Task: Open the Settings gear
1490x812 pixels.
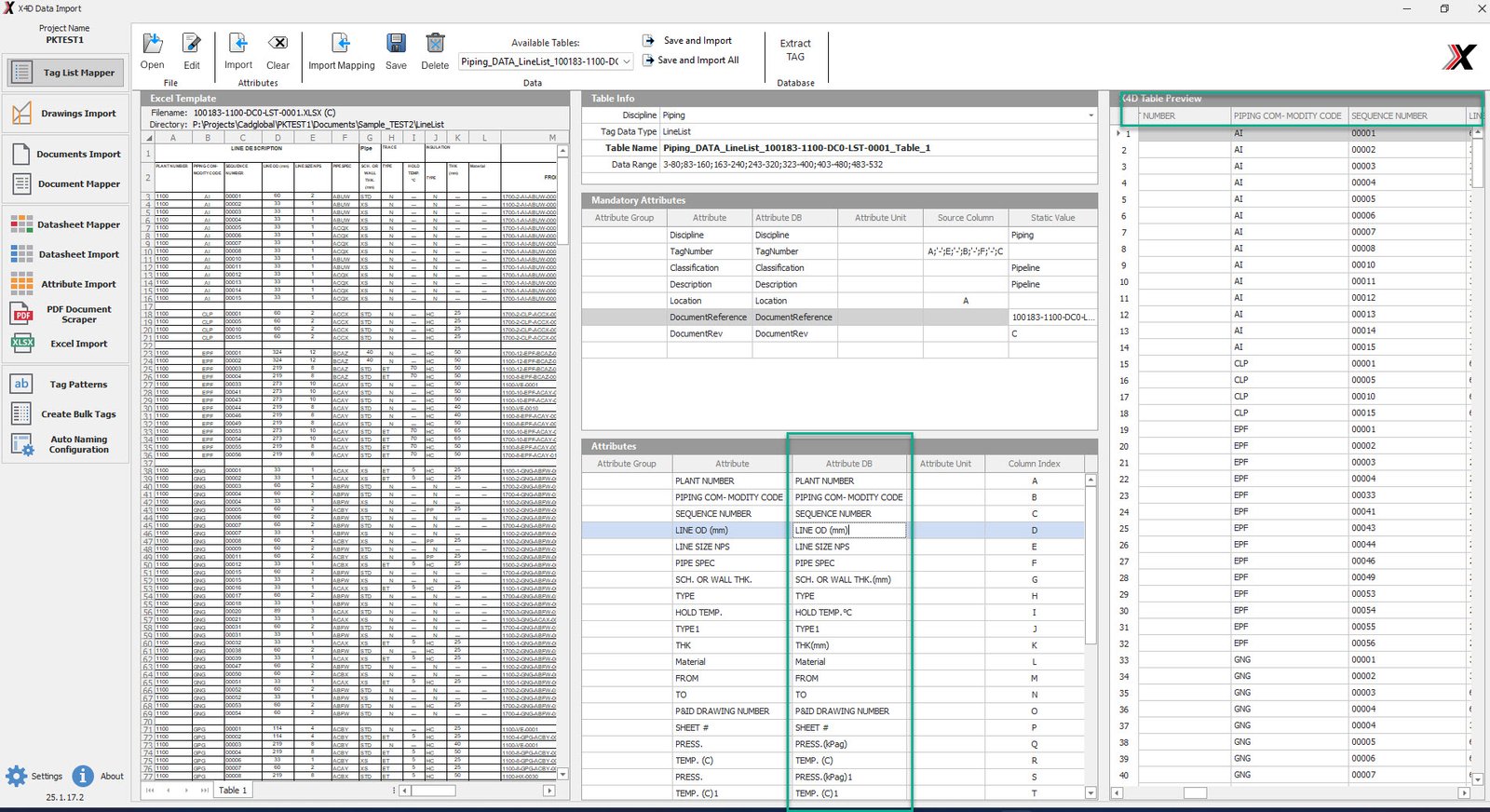Action: coord(18,776)
